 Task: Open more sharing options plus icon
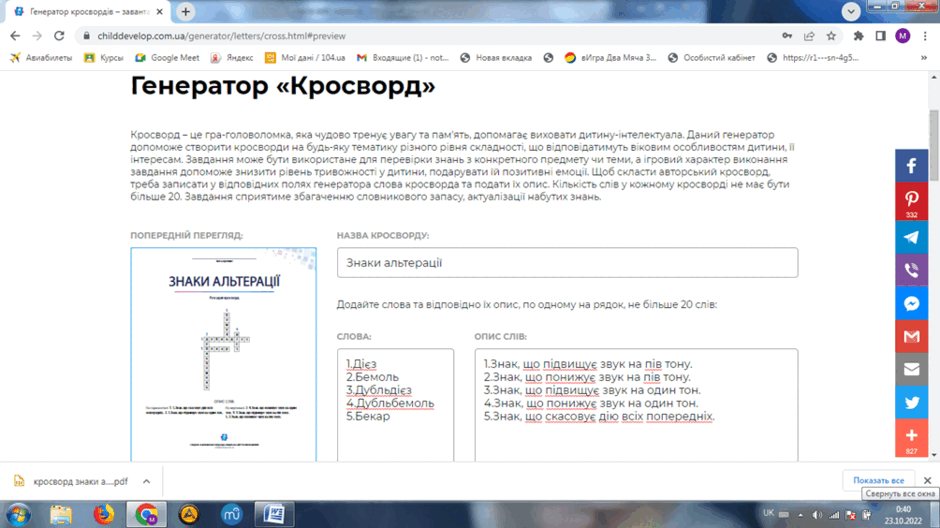point(911,438)
